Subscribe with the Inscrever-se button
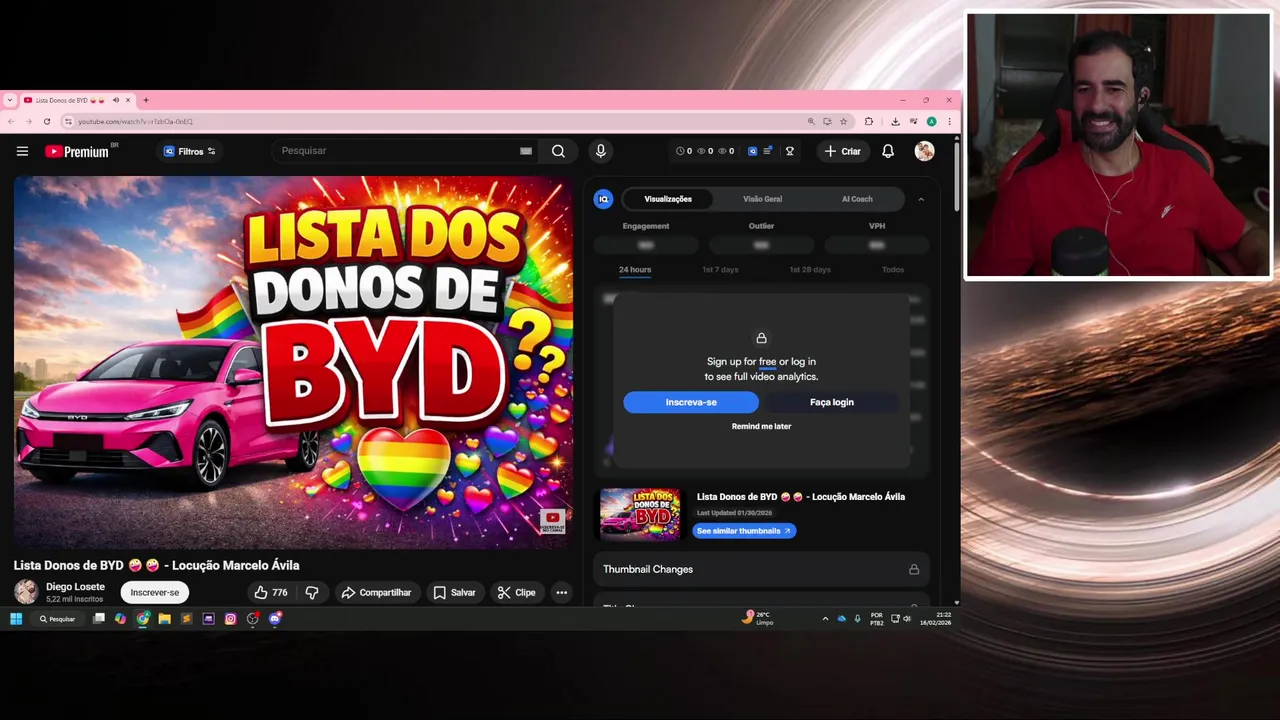 [154, 592]
